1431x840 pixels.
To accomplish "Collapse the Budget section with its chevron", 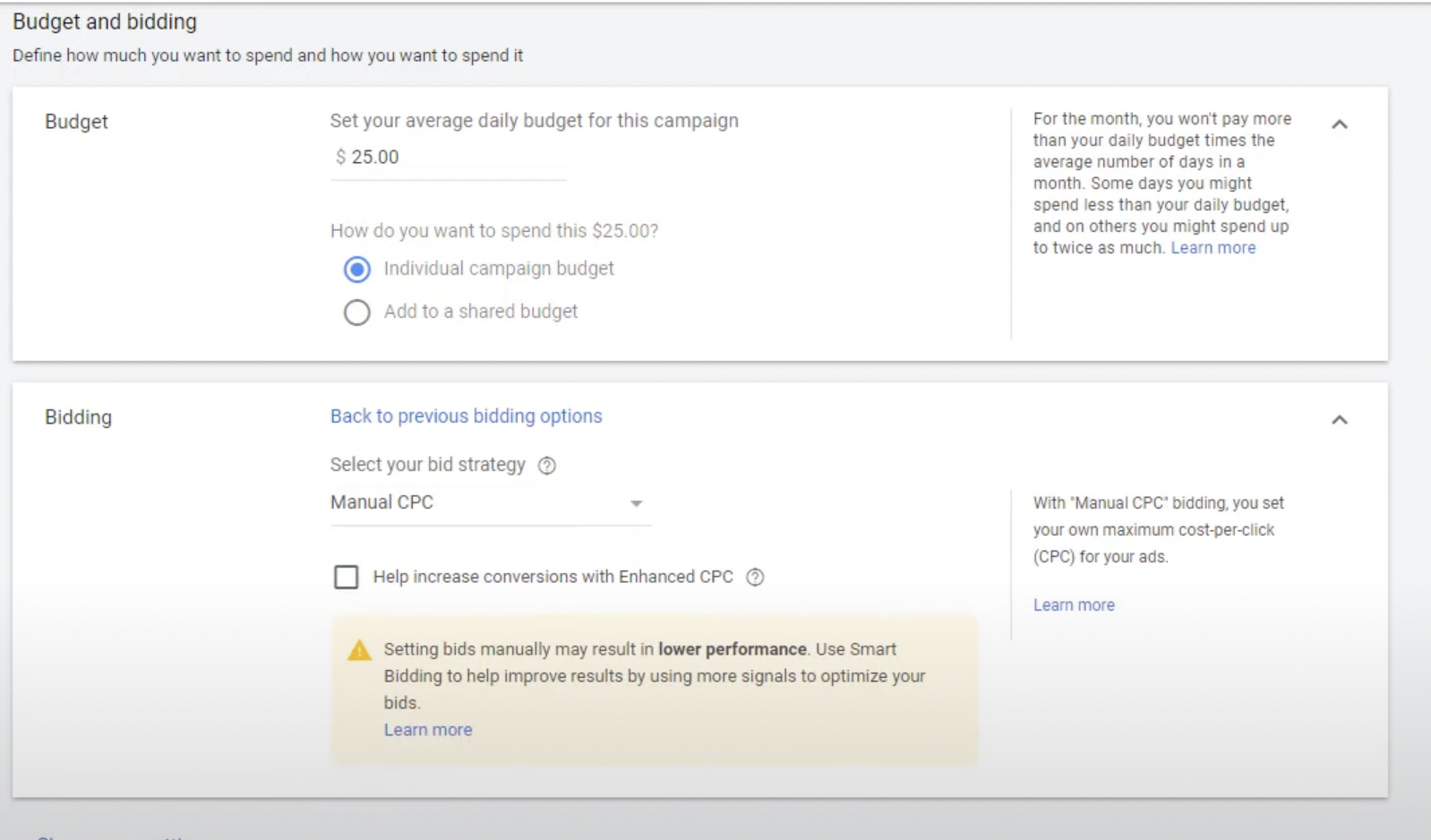I will (x=1339, y=124).
